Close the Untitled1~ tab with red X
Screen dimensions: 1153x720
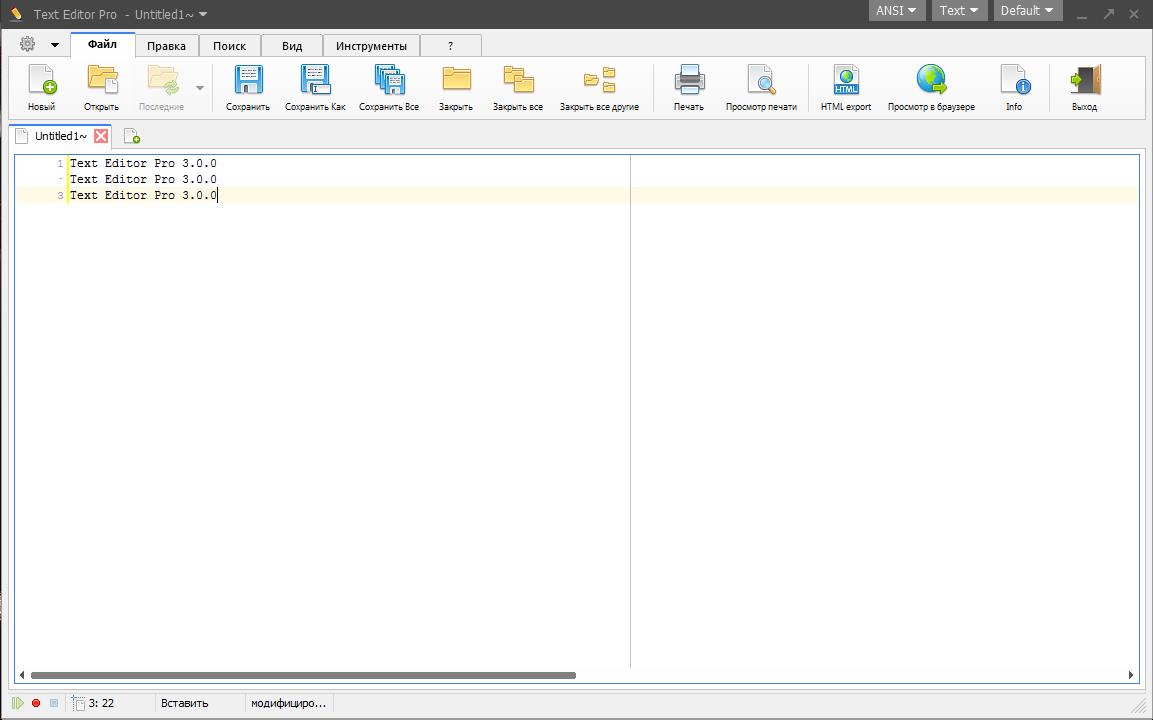(101, 136)
